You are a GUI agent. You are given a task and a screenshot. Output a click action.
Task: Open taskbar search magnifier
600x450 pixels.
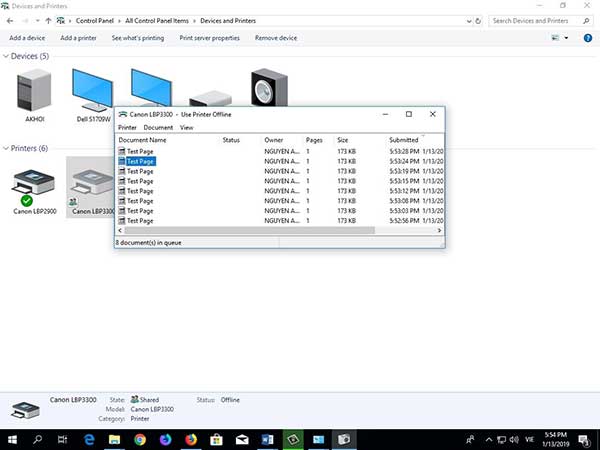(x=38, y=440)
